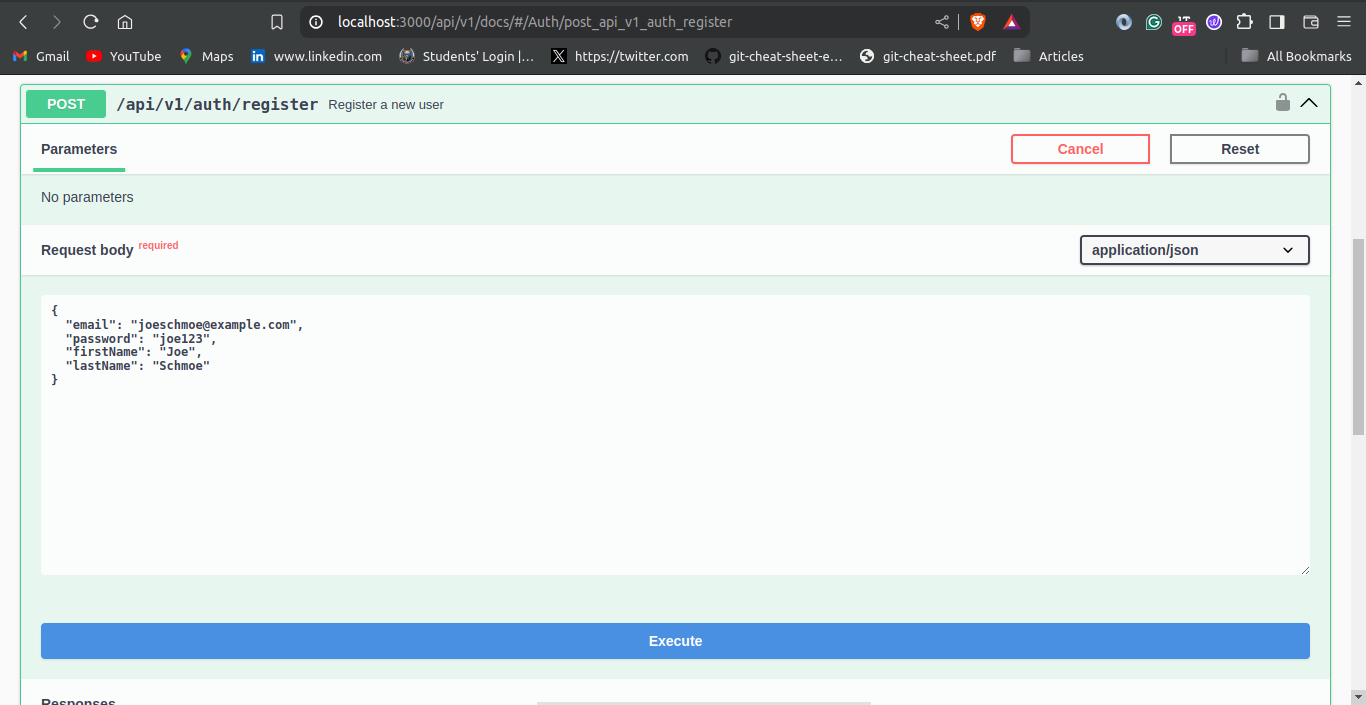Open the Gmail bookmark
This screenshot has height=705, width=1366.
41,56
